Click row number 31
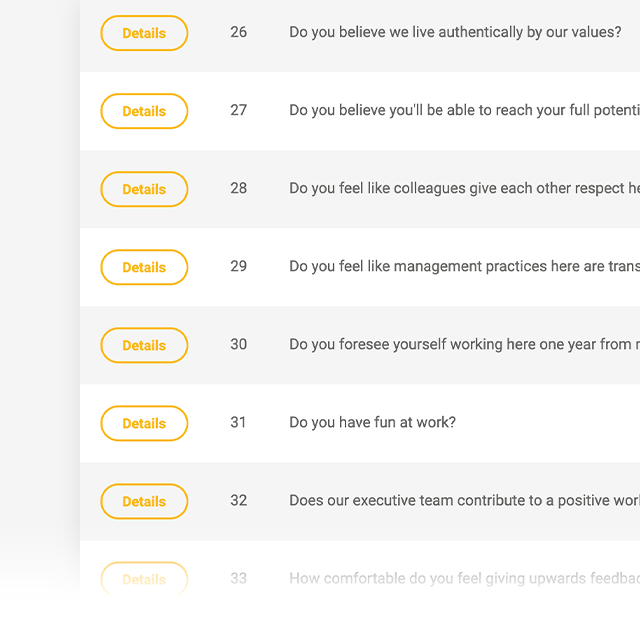 (238, 422)
